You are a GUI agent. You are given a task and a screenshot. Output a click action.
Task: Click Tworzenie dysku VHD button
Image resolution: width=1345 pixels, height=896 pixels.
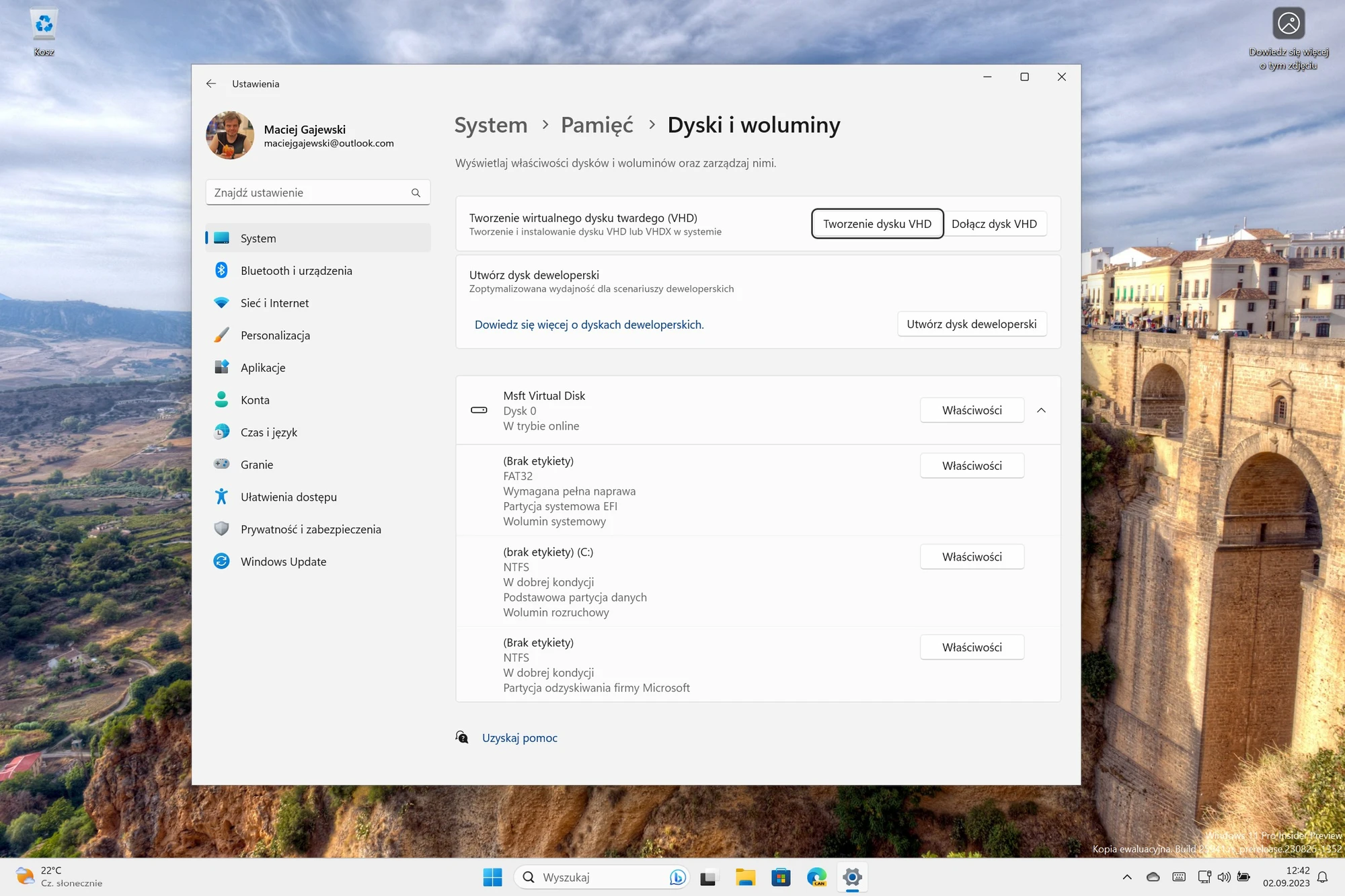[877, 224]
